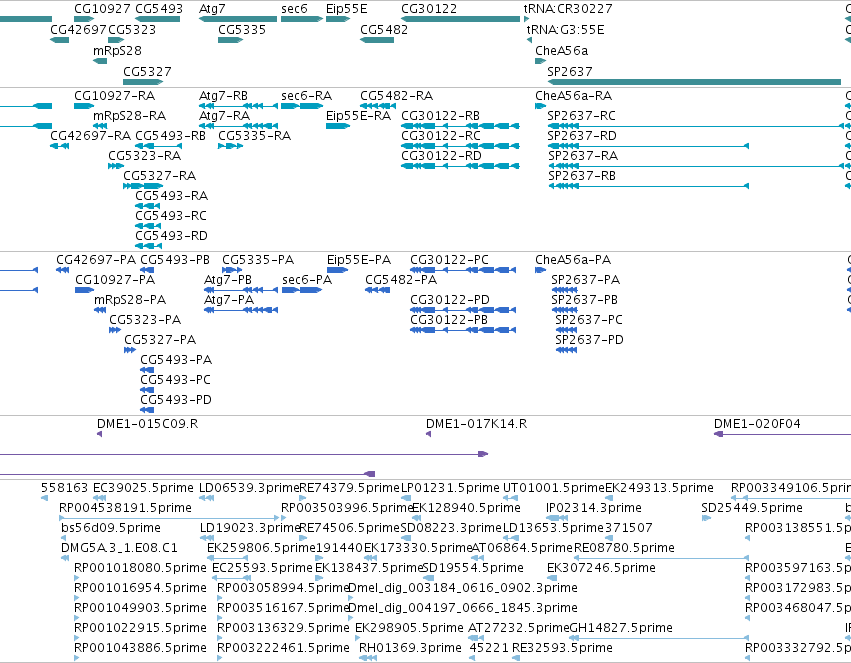Image resolution: width=851 pixels, height=663 pixels.
Task: Click transcript CG5482-RA
Action: tap(377, 106)
